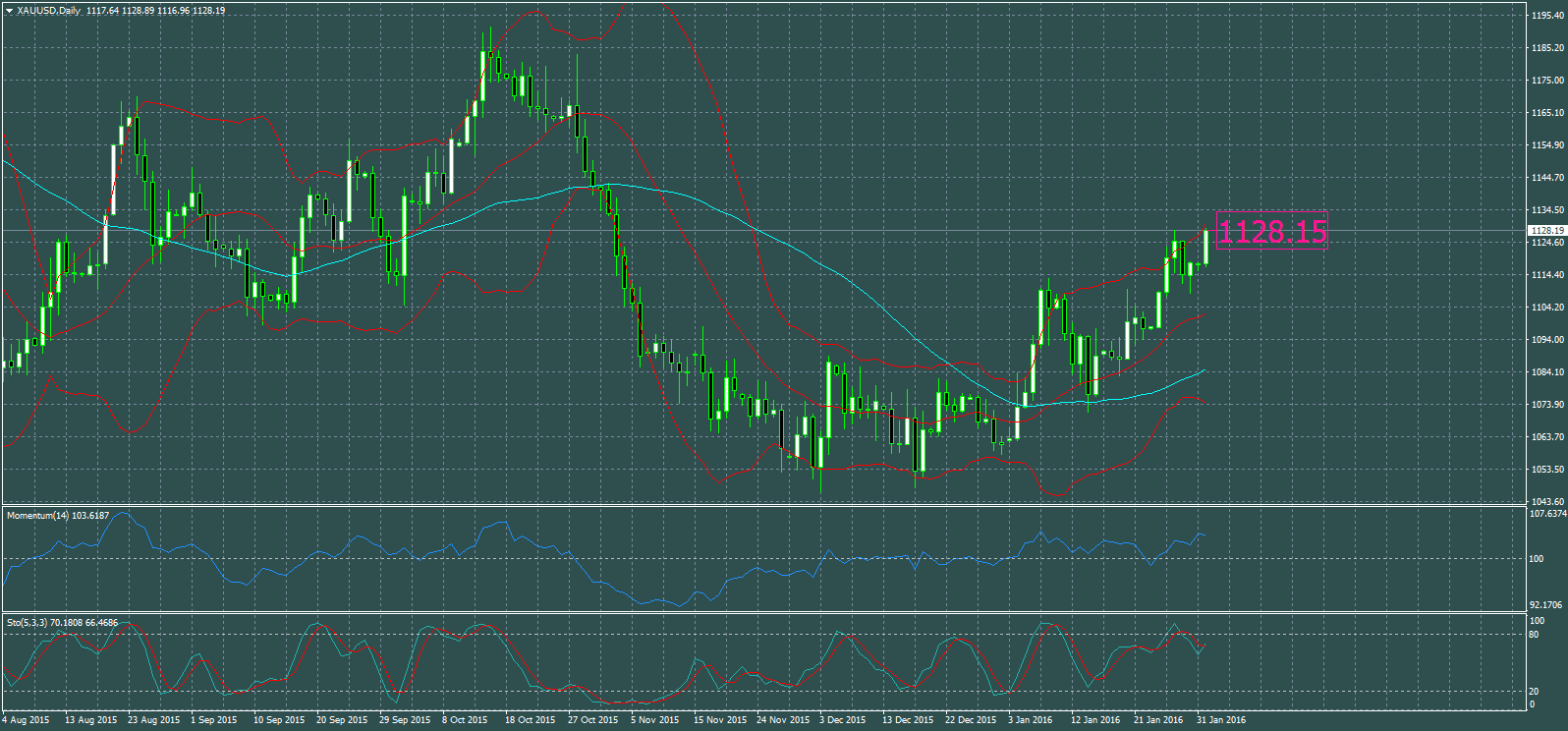Open the chart dropdown arrow beside XAUUSD
1568x731 pixels.
9,11
